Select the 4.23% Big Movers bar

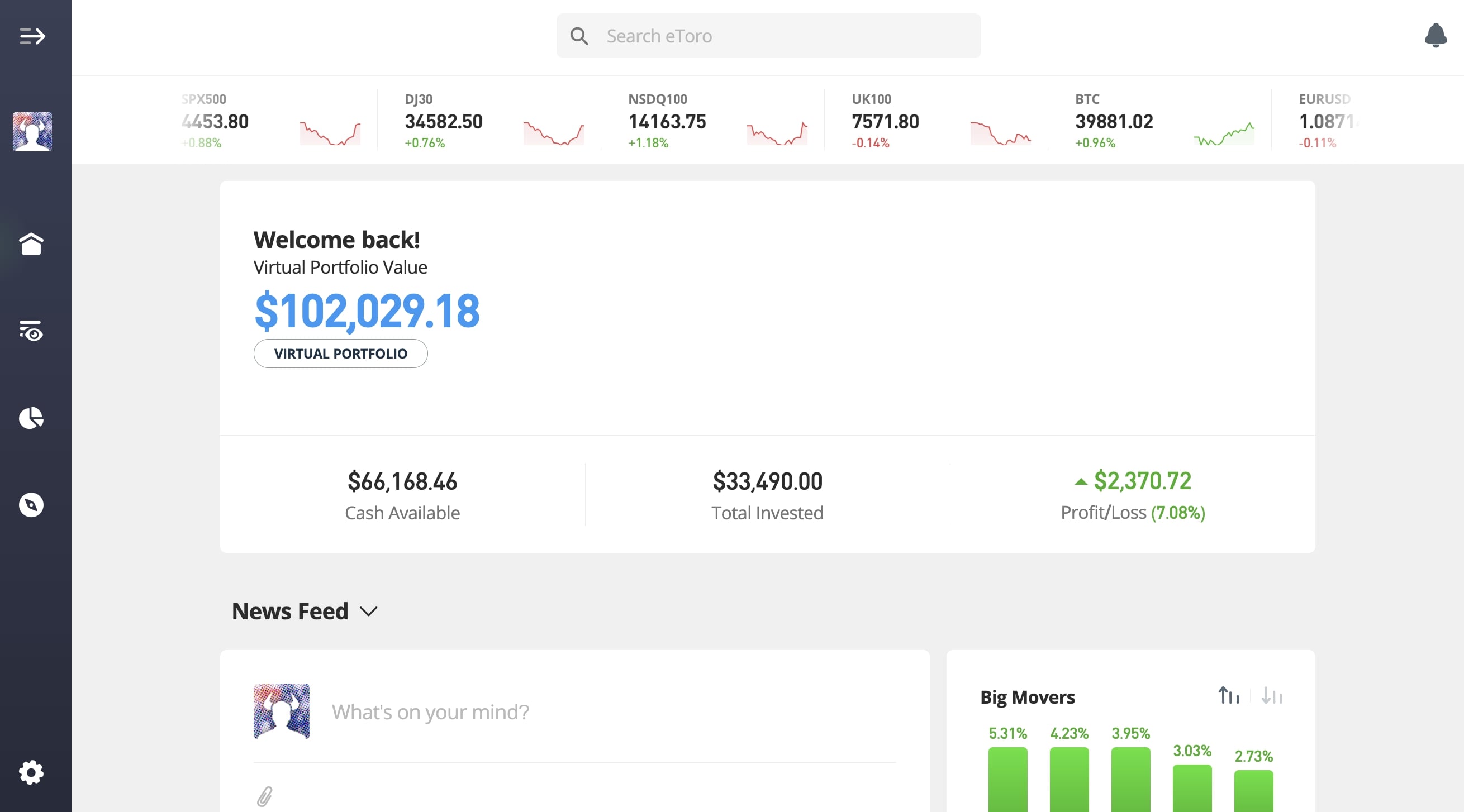pyautogui.click(x=1069, y=779)
